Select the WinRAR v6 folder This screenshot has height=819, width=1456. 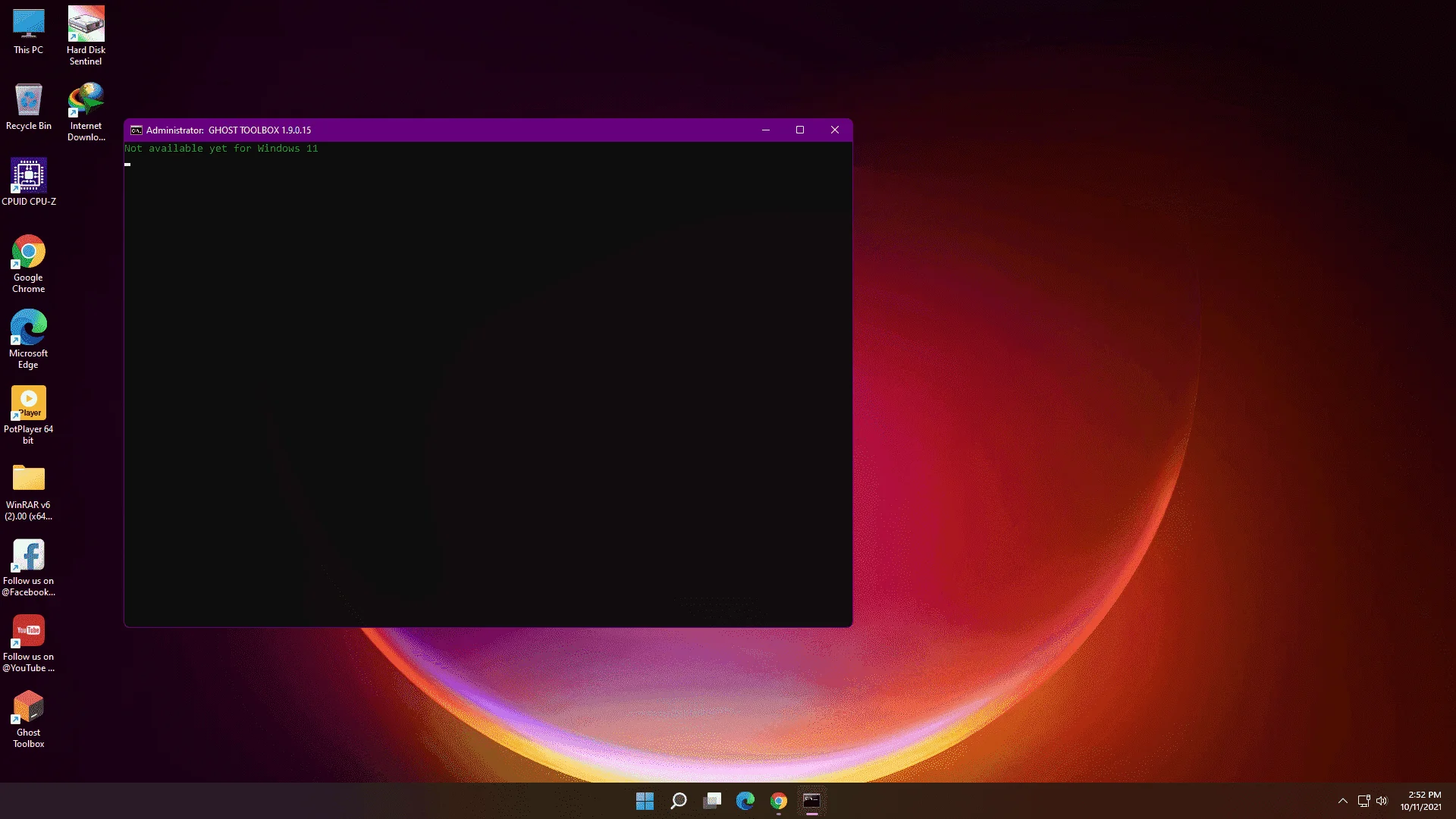28,491
